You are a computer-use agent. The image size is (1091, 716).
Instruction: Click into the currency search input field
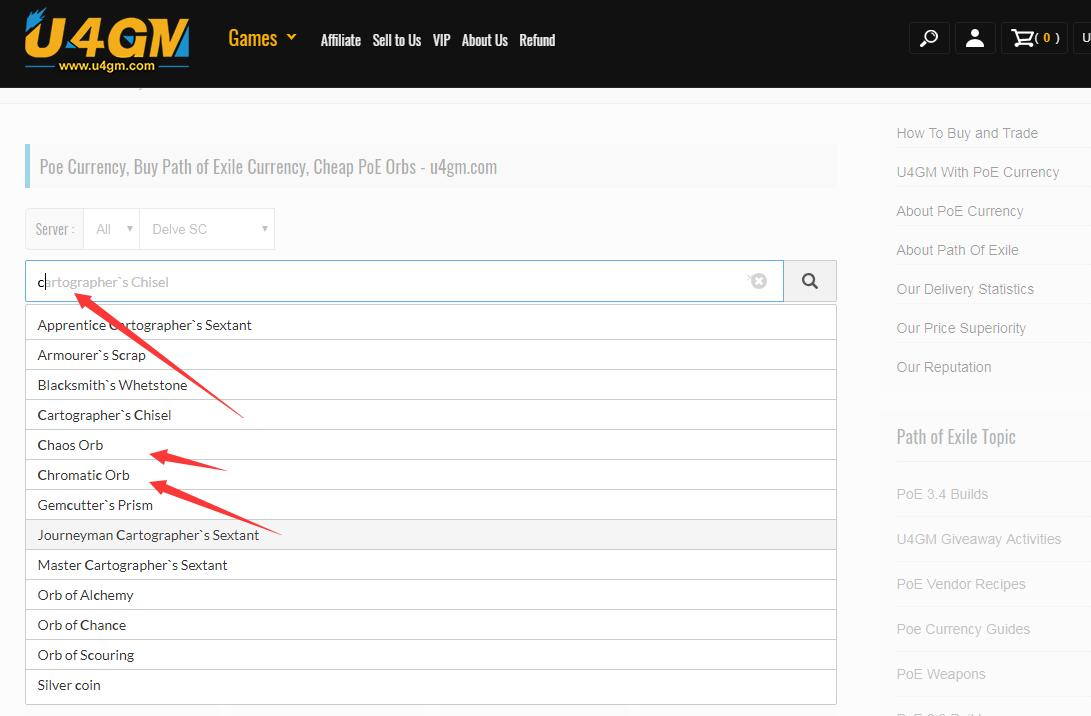pyautogui.click(x=404, y=281)
